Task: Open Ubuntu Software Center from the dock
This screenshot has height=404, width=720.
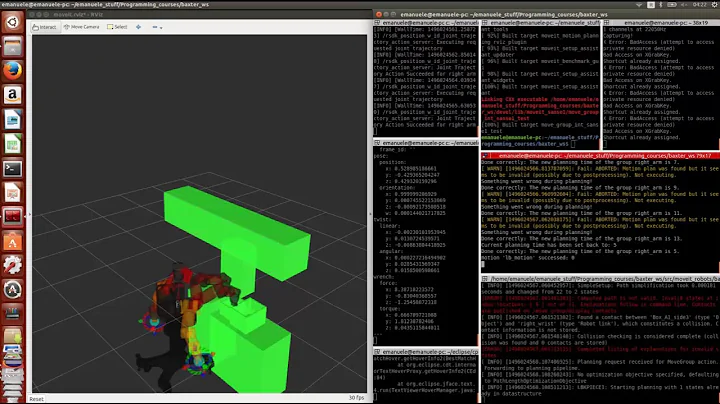Action: (x=12, y=242)
